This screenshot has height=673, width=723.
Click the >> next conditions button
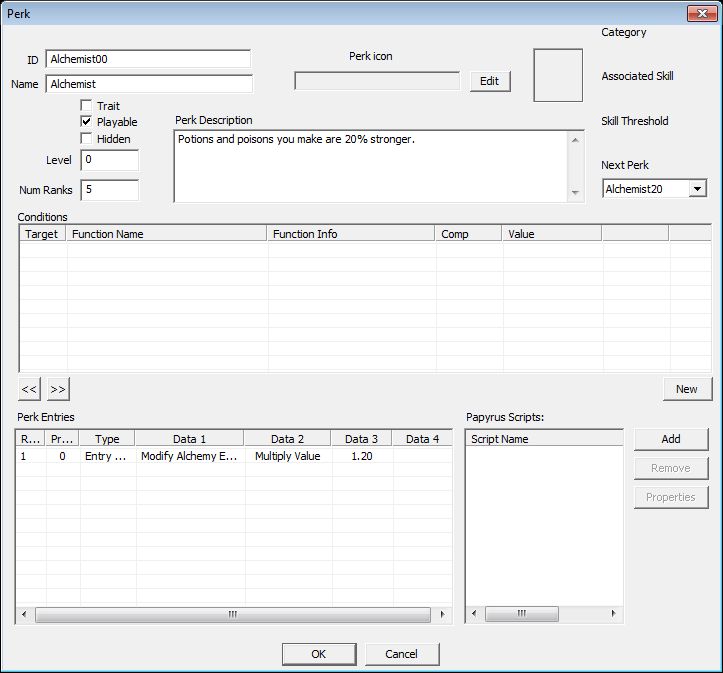(x=58, y=389)
